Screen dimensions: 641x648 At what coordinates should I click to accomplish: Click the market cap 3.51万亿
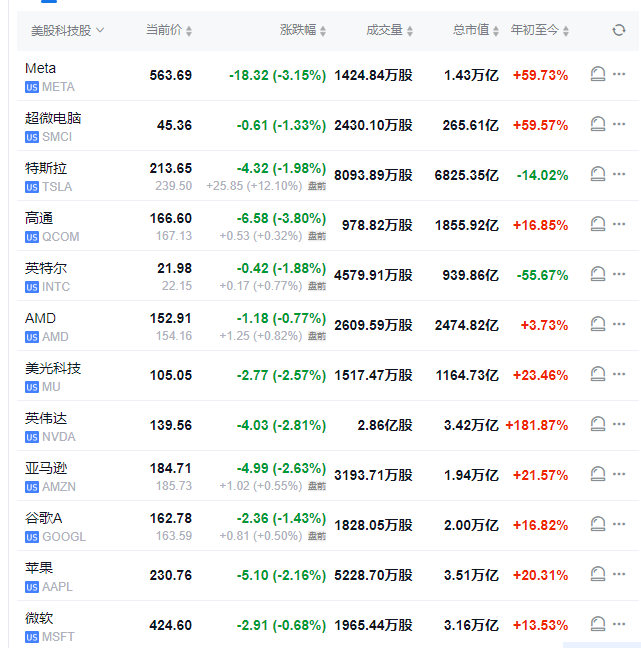click(x=471, y=575)
